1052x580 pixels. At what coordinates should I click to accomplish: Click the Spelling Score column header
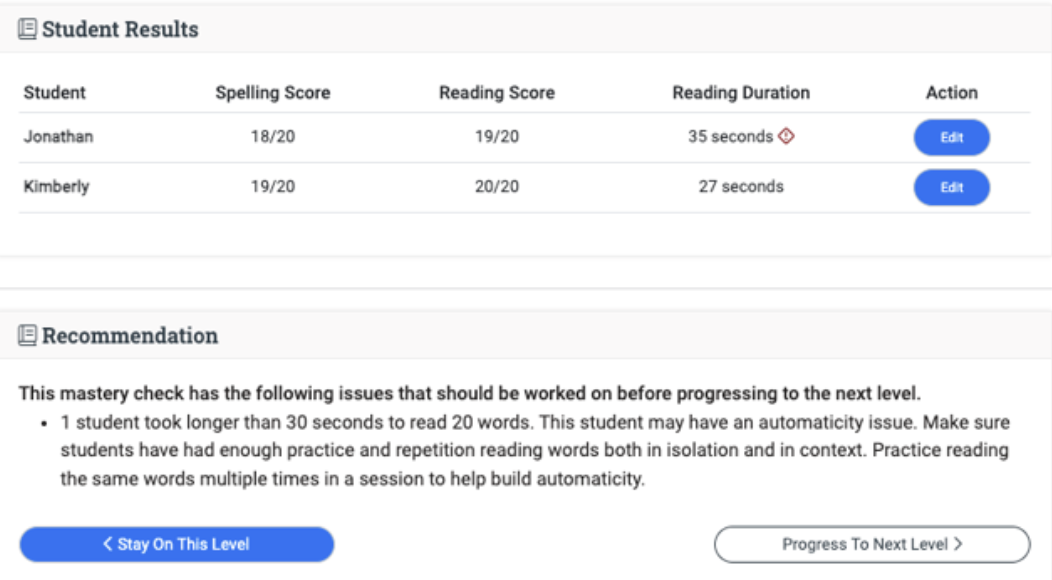[273, 93]
